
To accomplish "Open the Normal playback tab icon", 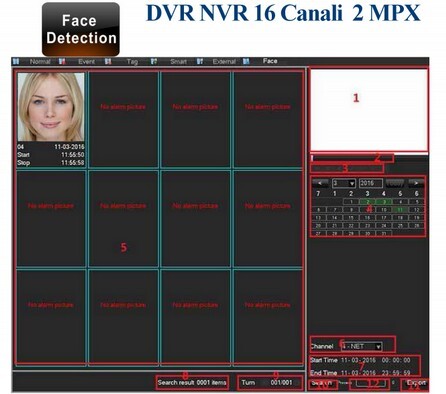I will pyautogui.click(x=16, y=61).
